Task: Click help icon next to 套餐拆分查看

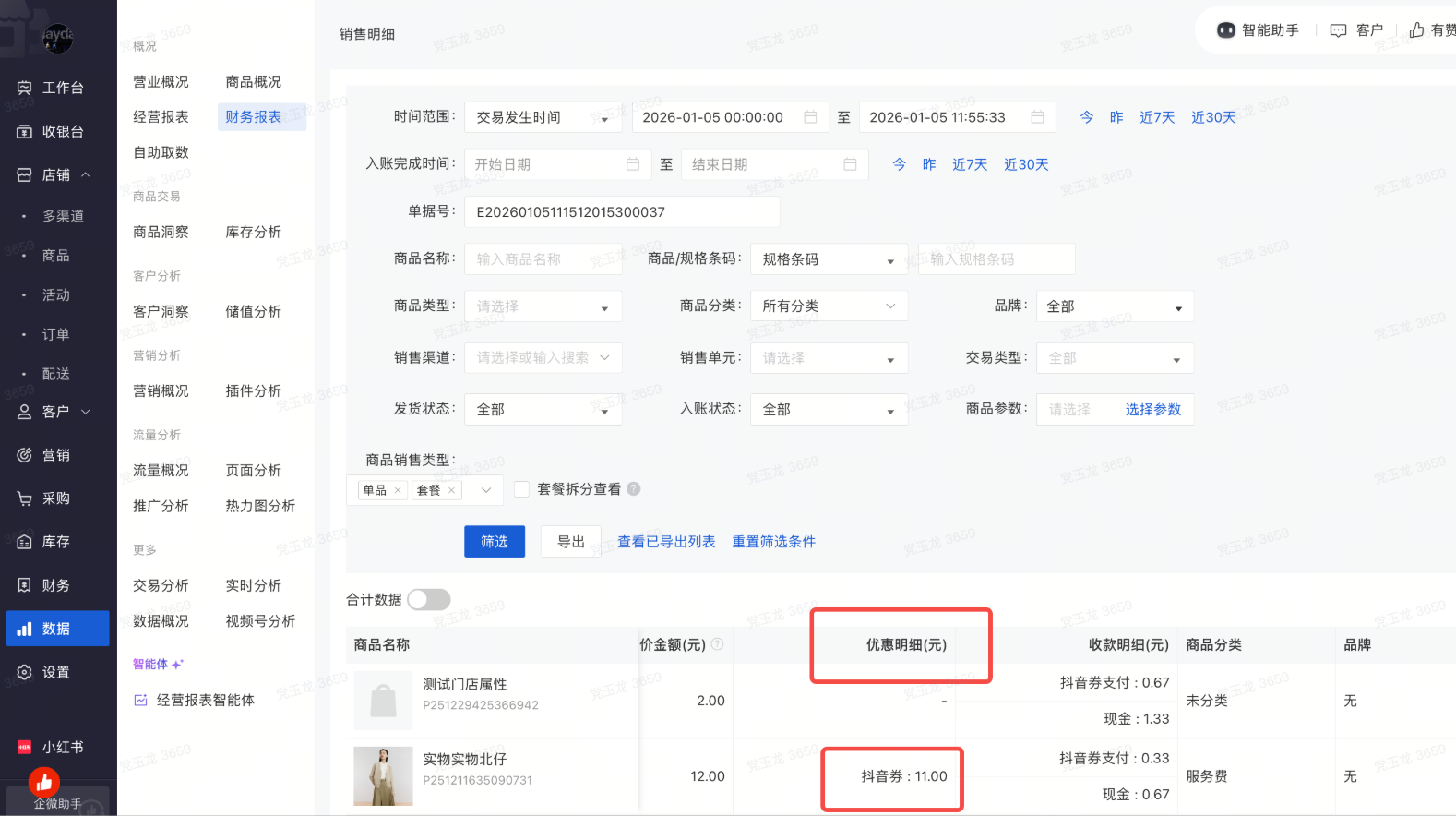Action: (634, 489)
